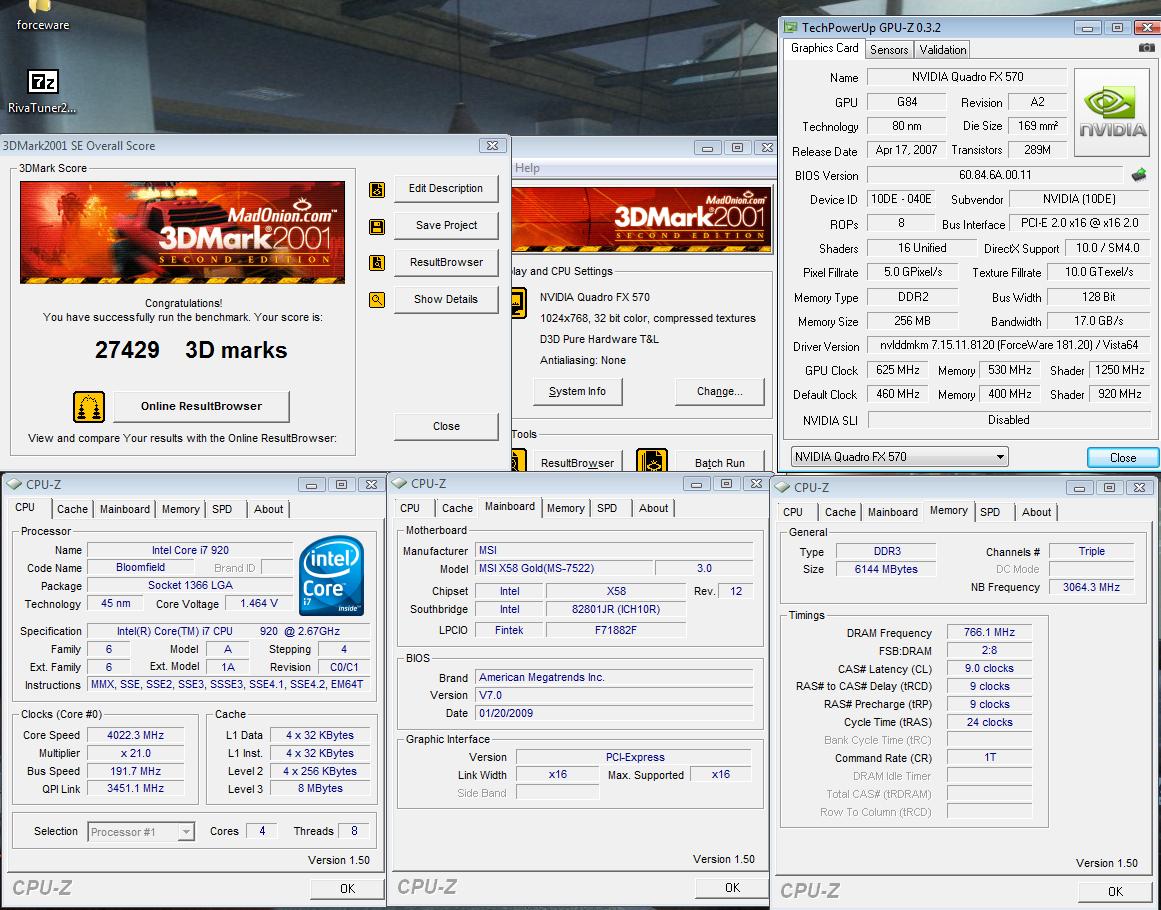Click the 3DMark2001 banner image in score dialog
1161x910 pixels.
[x=182, y=232]
